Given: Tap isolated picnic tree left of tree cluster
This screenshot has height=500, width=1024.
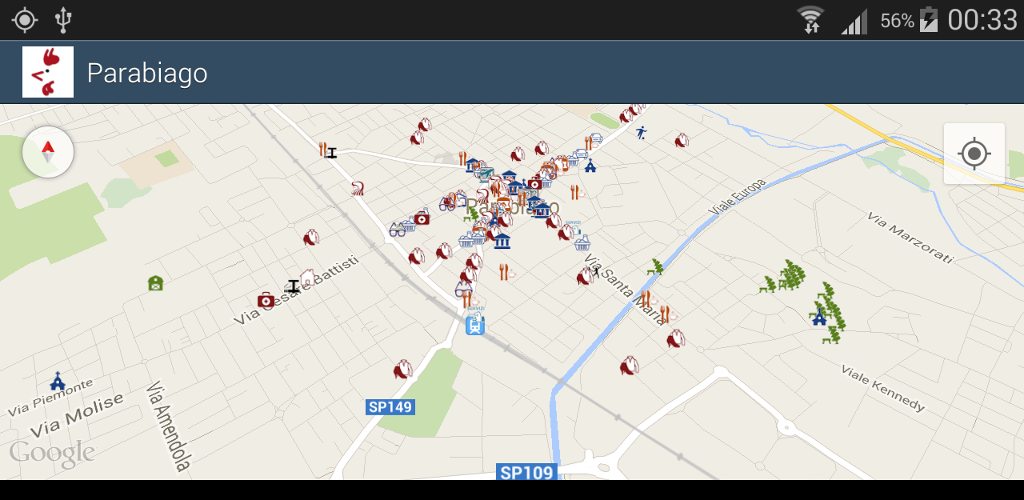Looking at the screenshot, I should (x=769, y=284).
